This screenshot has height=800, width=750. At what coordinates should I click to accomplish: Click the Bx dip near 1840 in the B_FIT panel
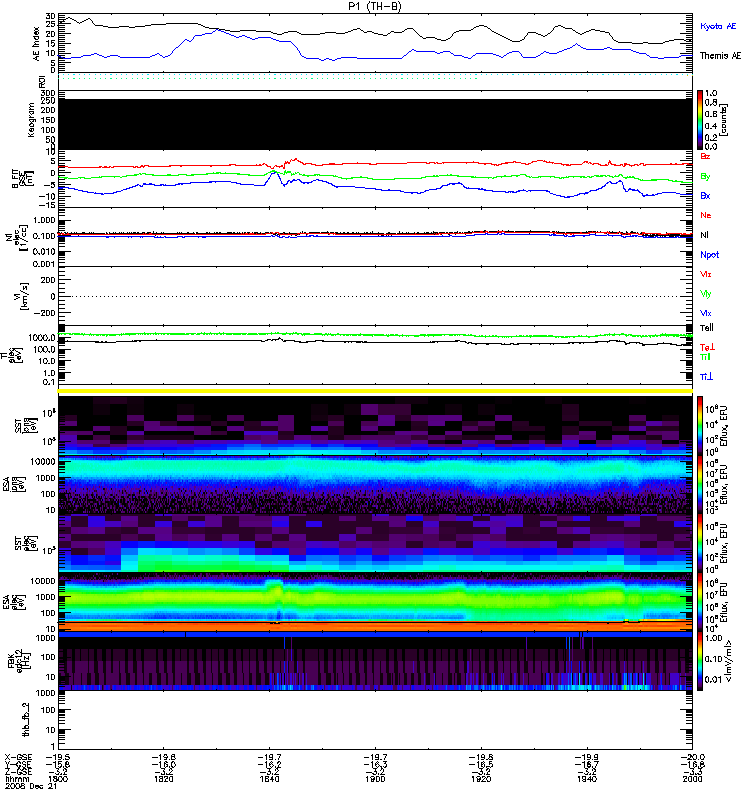click(x=282, y=185)
